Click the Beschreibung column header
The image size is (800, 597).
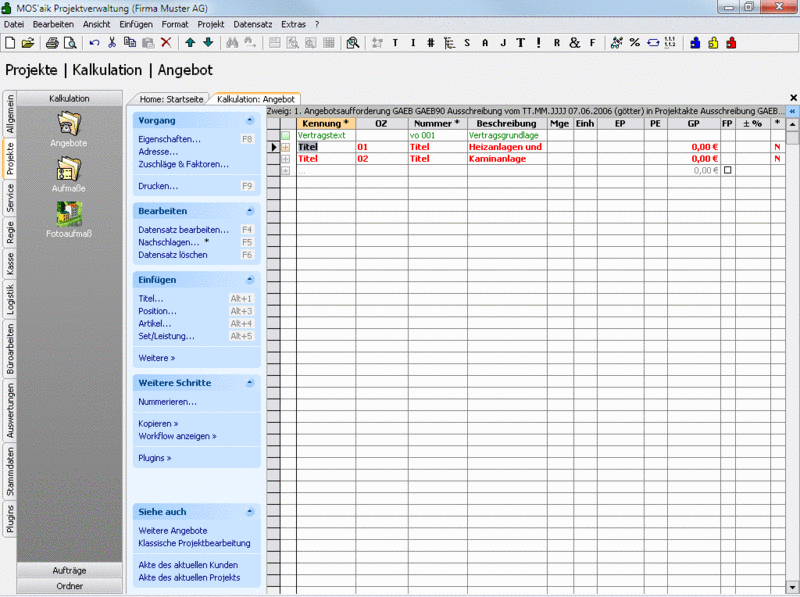(x=507, y=123)
